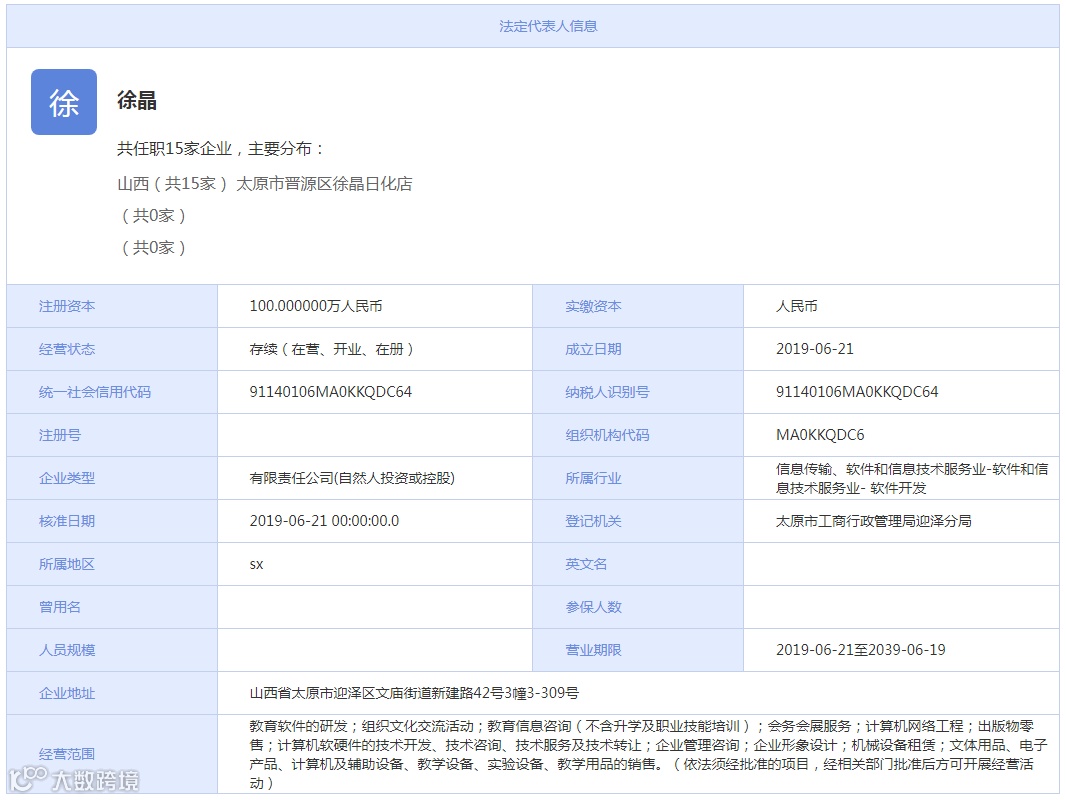This screenshot has height=800, width=1066.
Task: Select value 100.000000万人民币
Action: (x=316, y=306)
